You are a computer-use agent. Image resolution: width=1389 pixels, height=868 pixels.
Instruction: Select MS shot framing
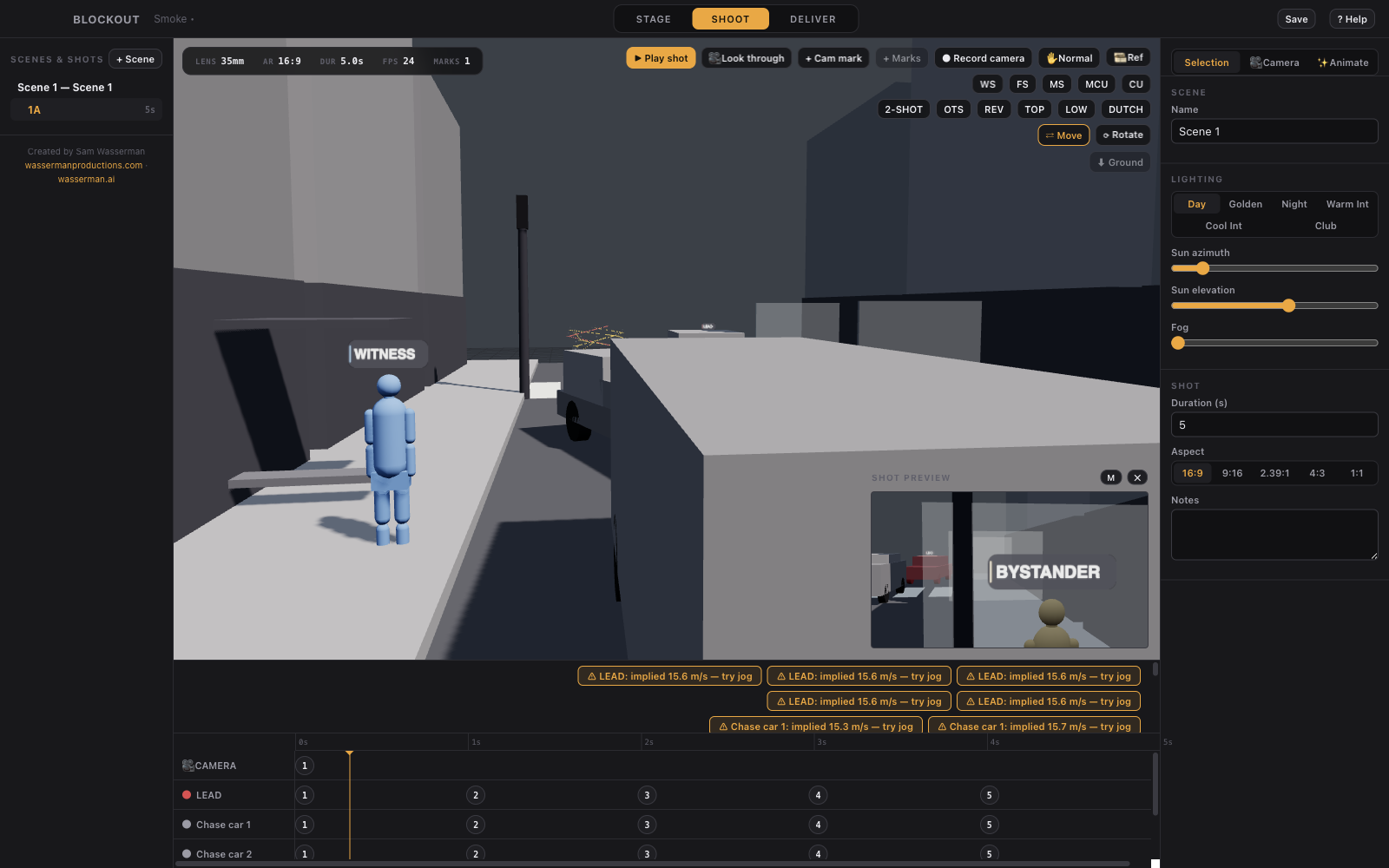1057,84
